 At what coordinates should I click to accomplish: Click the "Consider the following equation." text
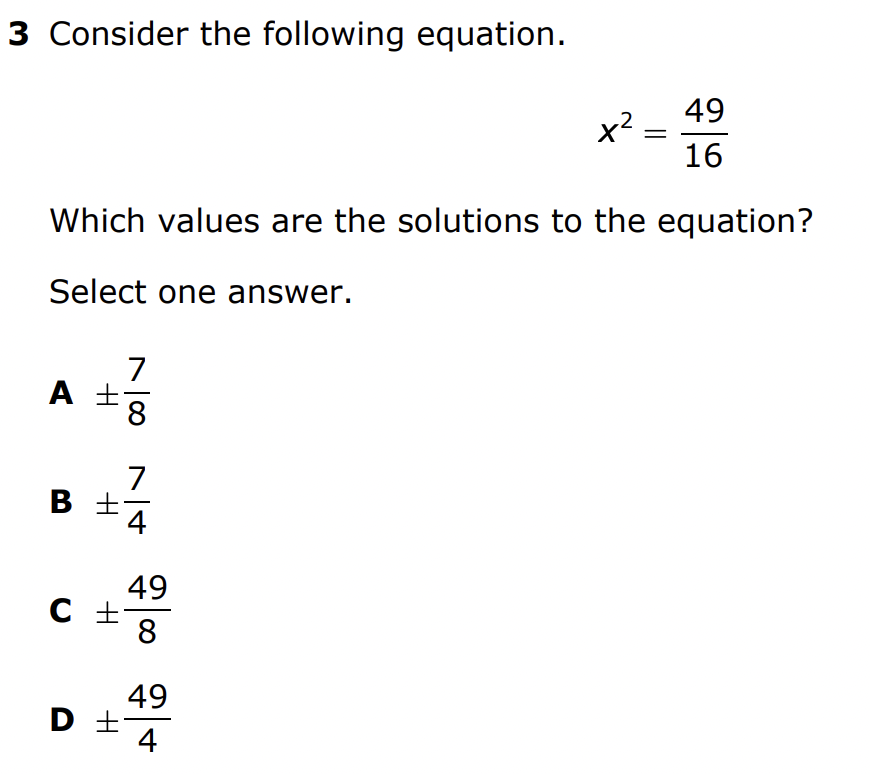tap(307, 35)
